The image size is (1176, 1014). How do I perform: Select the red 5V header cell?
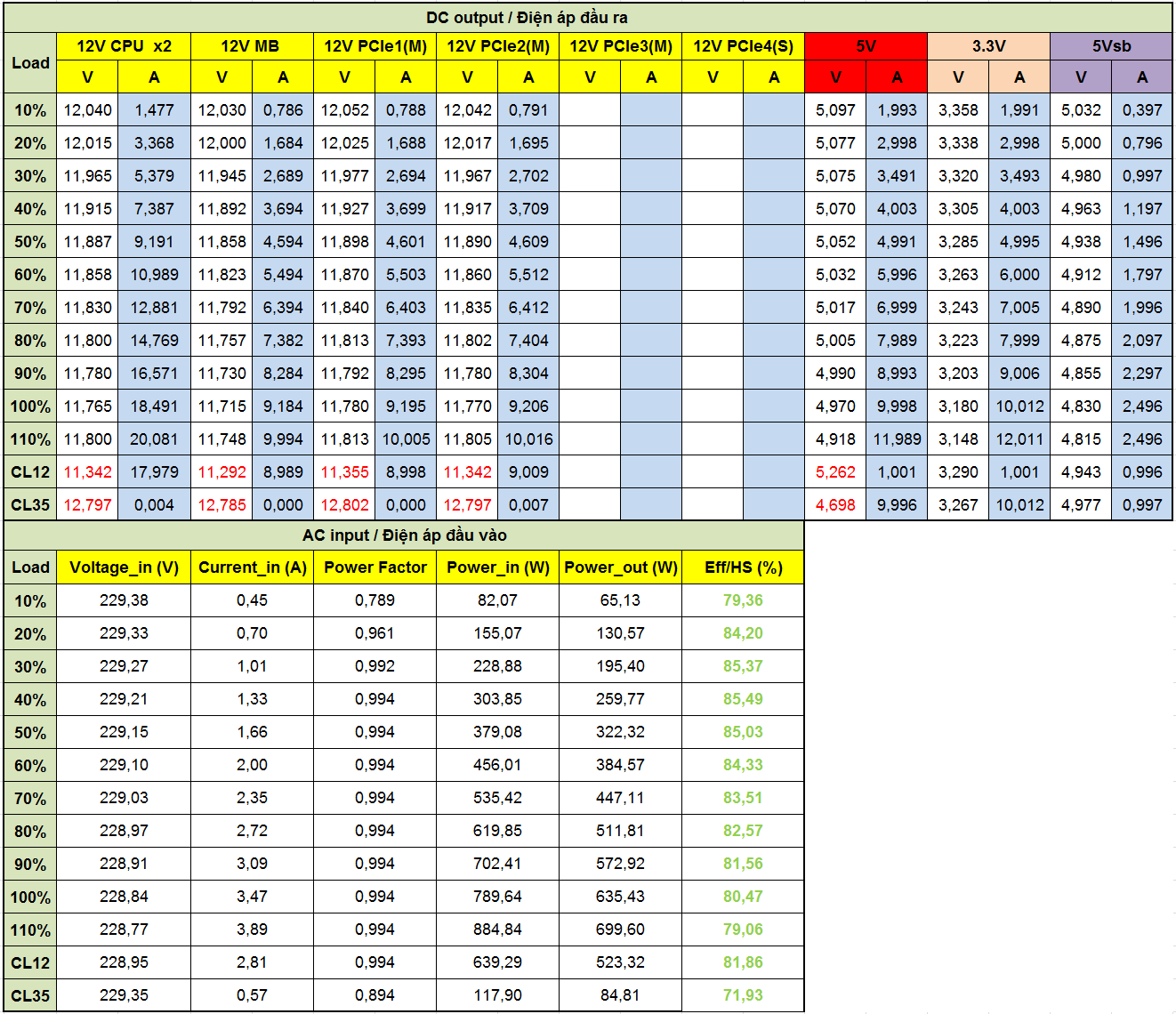tap(866, 46)
